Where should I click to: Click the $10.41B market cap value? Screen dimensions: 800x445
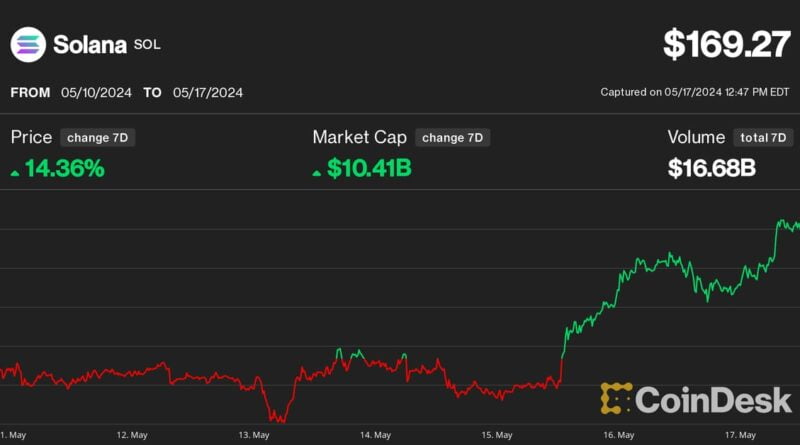[x=369, y=169]
